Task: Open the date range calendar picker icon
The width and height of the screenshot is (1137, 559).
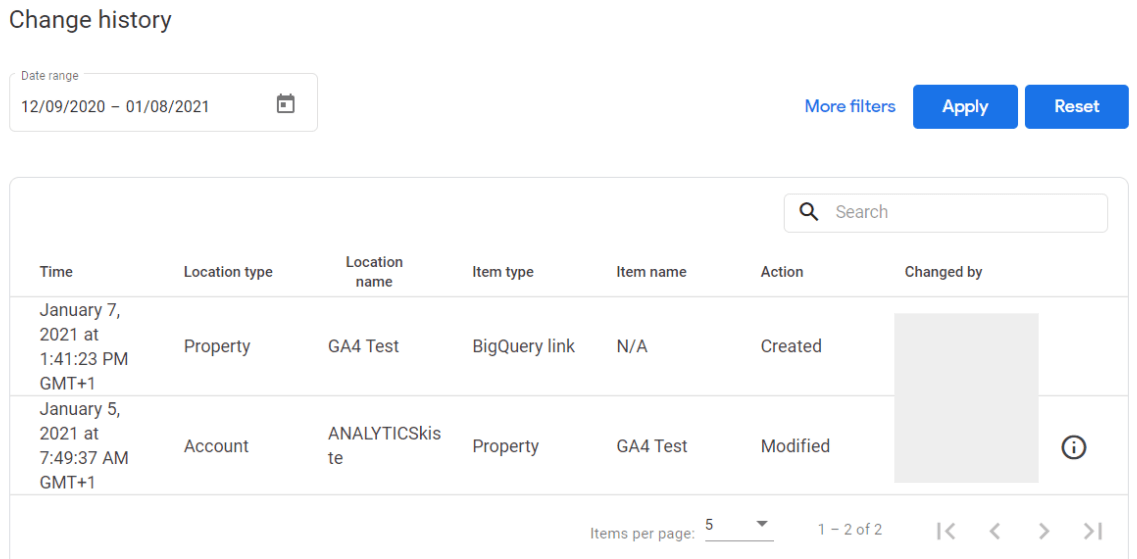Action: (286, 104)
